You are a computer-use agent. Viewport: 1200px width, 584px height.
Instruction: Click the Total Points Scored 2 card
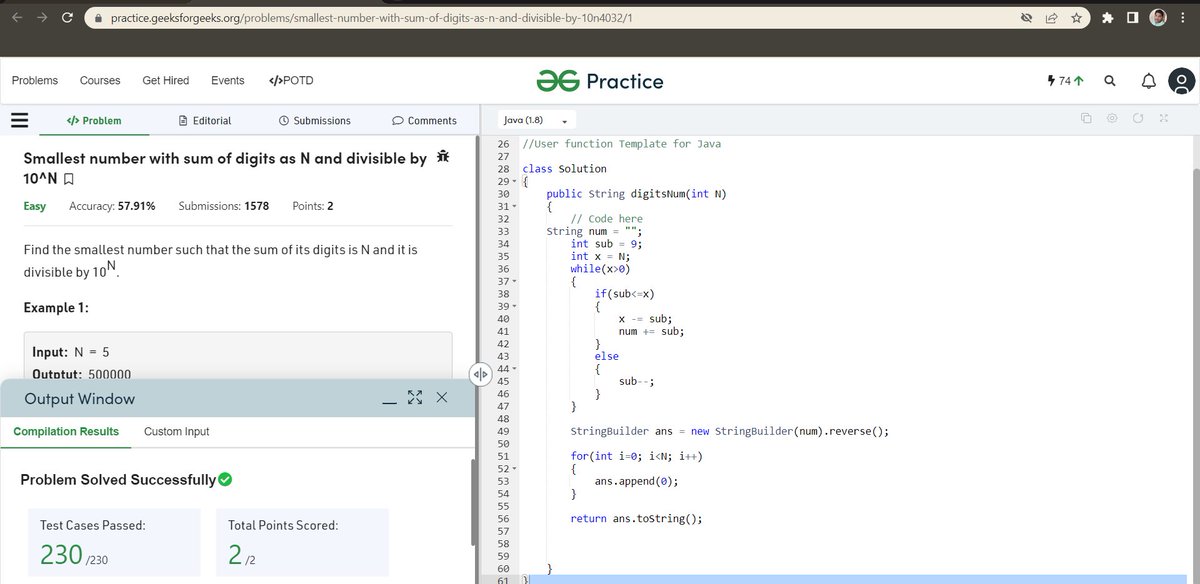coord(302,543)
